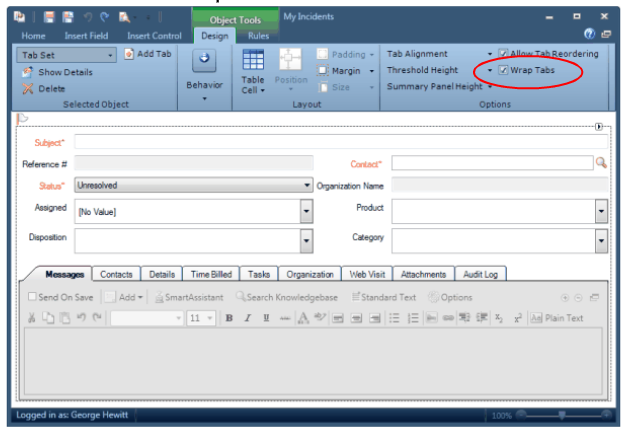Click the zoom slider in status bar
Viewport: 640px width, 444px height.
click(563, 415)
